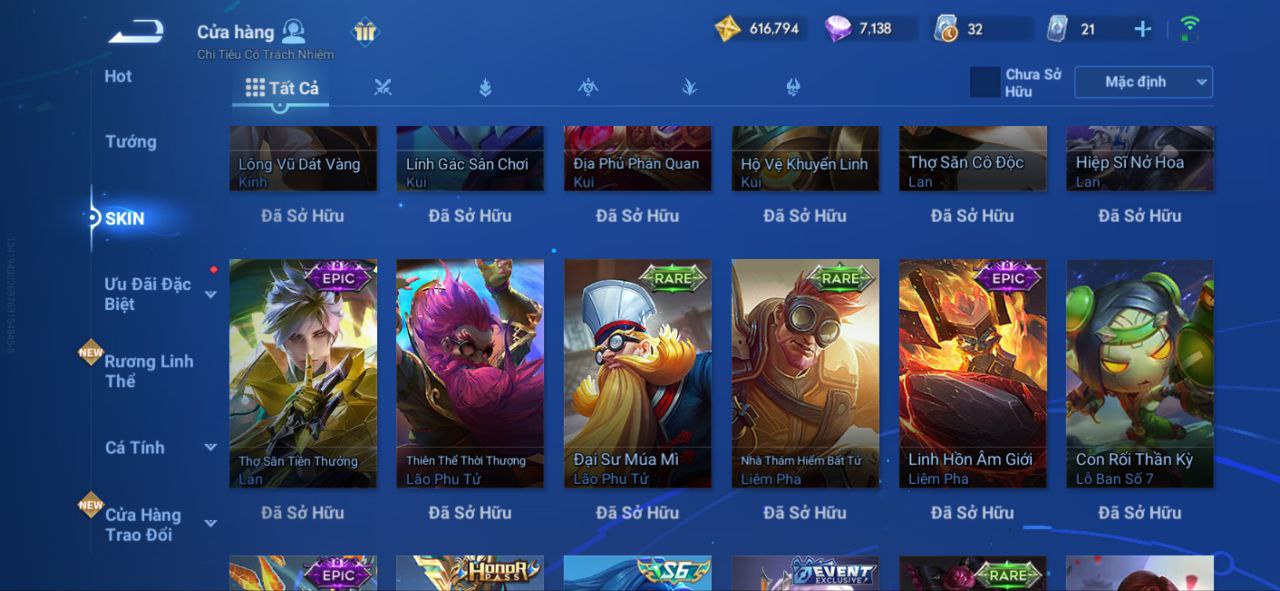This screenshot has width=1280, height=591.
Task: Expand the Cửa Hàng Trao Đổi section
Action: 158,525
